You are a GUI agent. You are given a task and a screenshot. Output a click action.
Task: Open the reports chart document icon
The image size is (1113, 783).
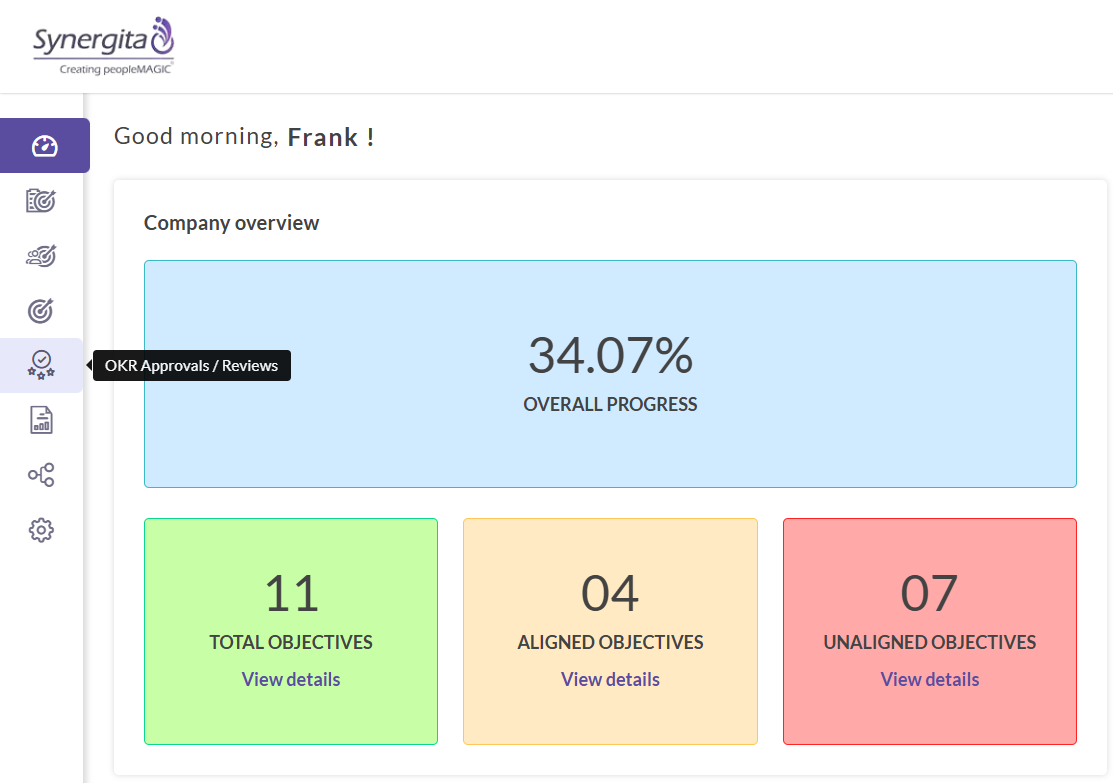(41, 420)
